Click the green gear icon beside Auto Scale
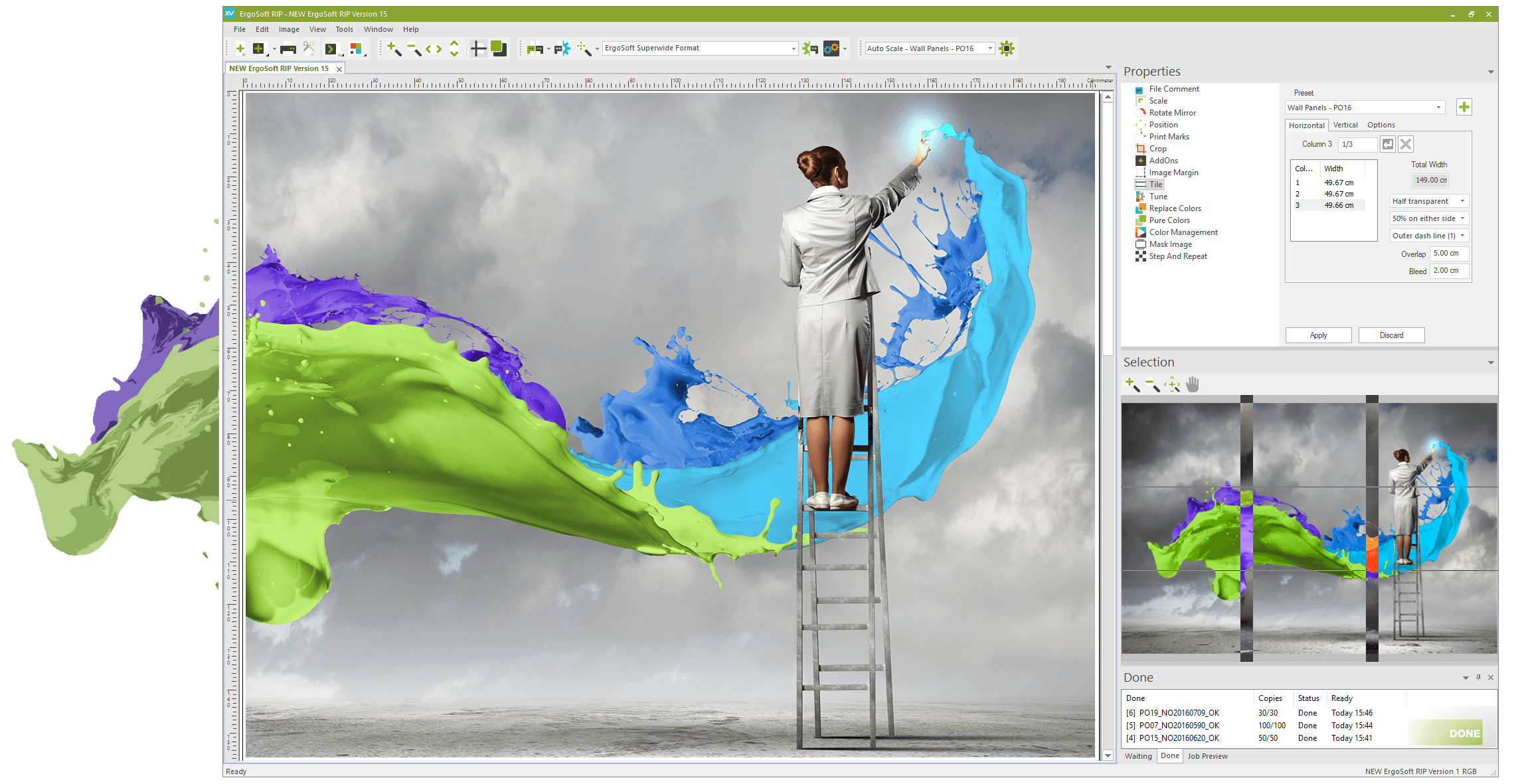The height and width of the screenshot is (784, 1516). 1007,48
